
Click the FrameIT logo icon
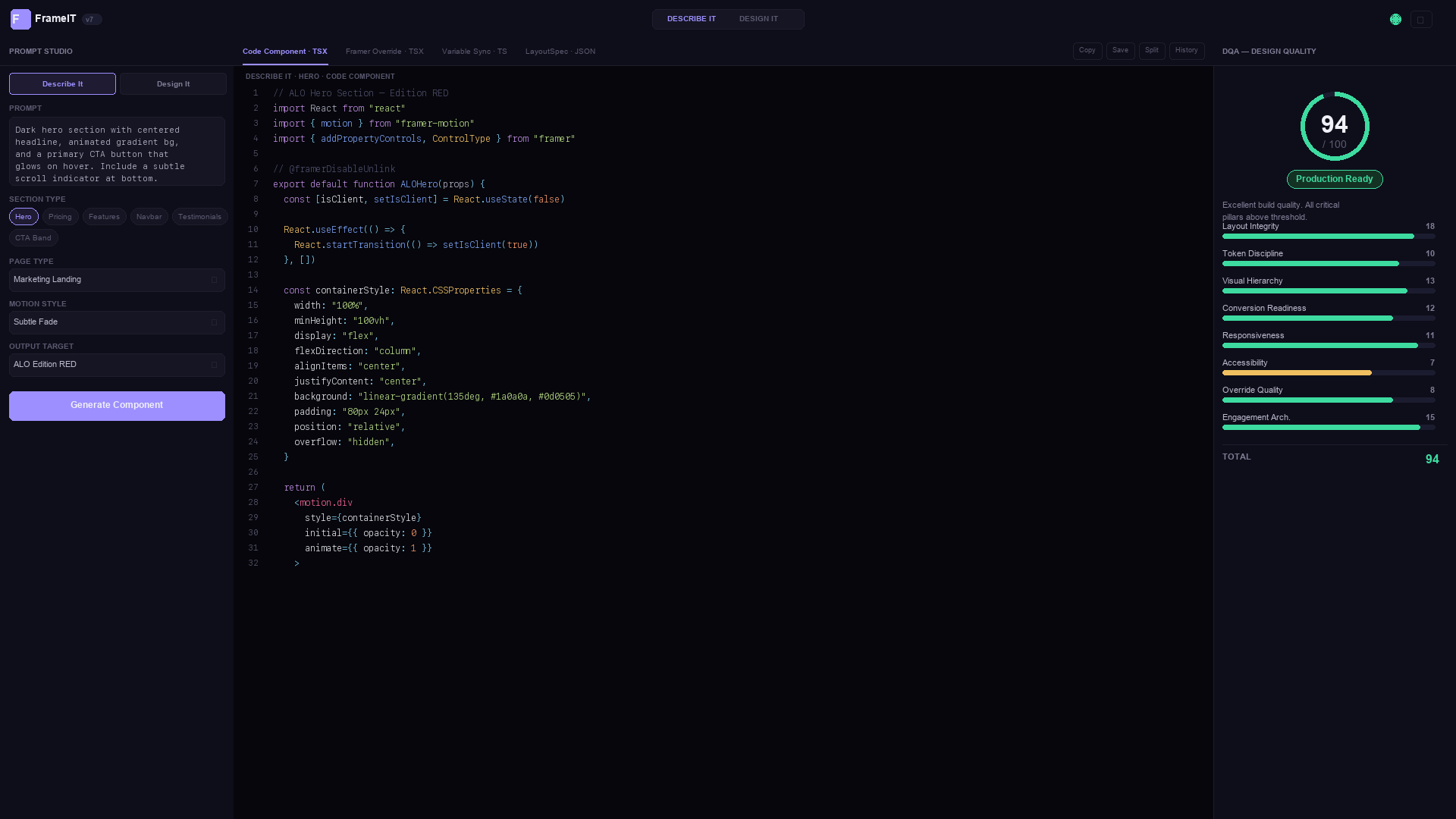pos(20,19)
